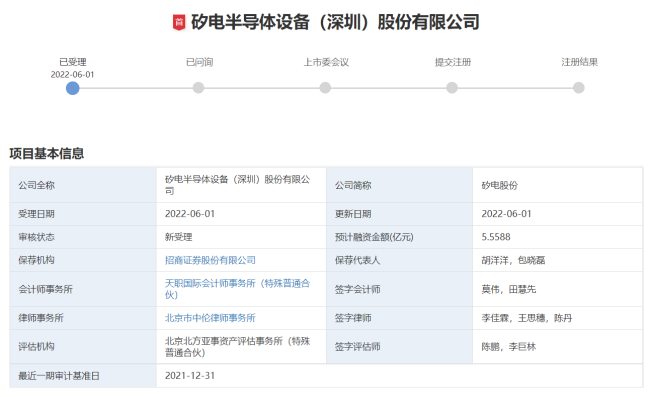Click the 保荐机构 label cell
Image resolution: width=650 pixels, height=397 pixels.
pyautogui.click(x=83, y=260)
